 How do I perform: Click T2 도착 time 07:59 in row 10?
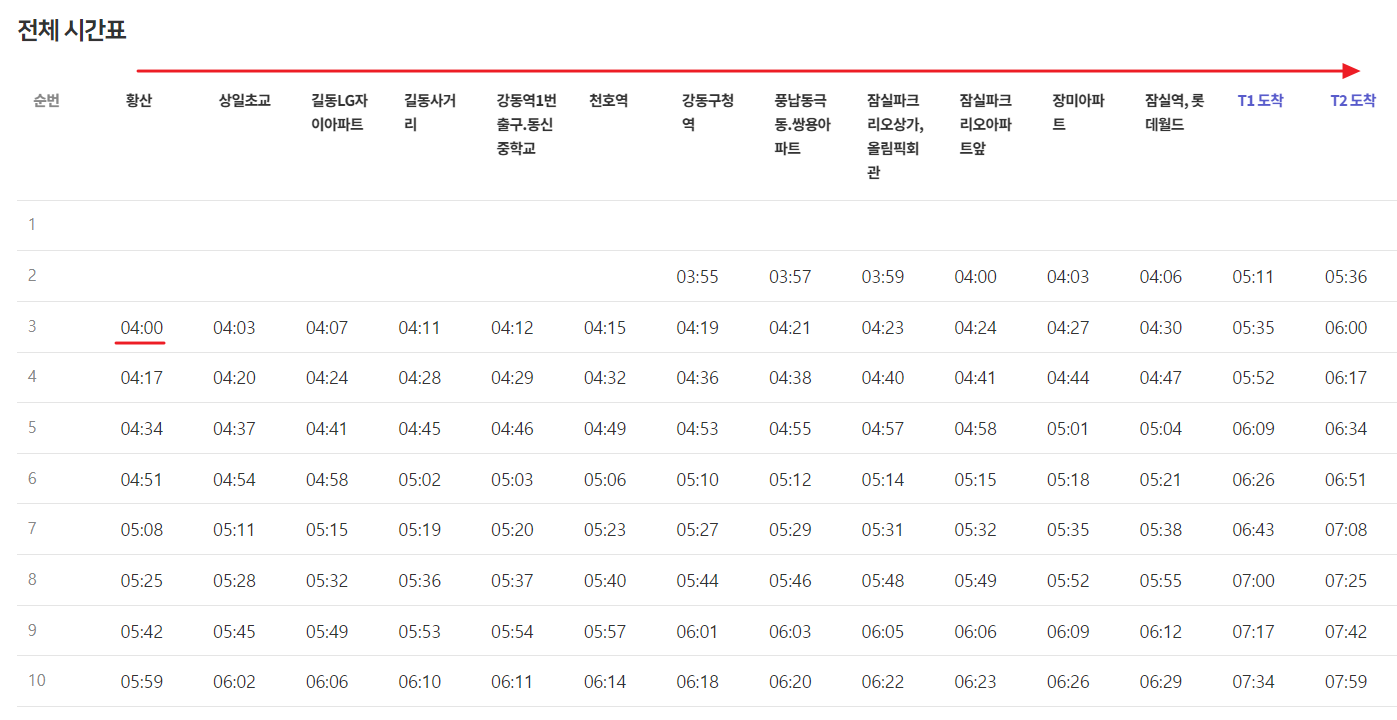click(x=1346, y=682)
